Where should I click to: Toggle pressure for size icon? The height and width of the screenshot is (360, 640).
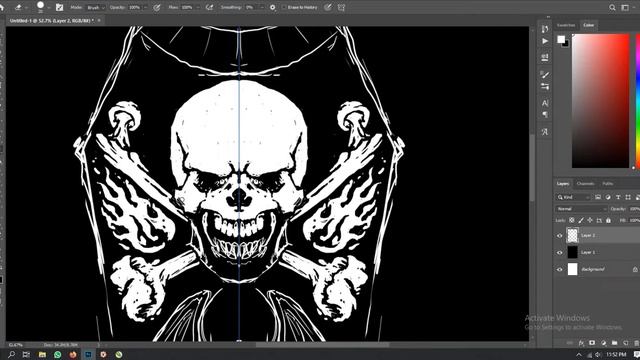coord(328,7)
